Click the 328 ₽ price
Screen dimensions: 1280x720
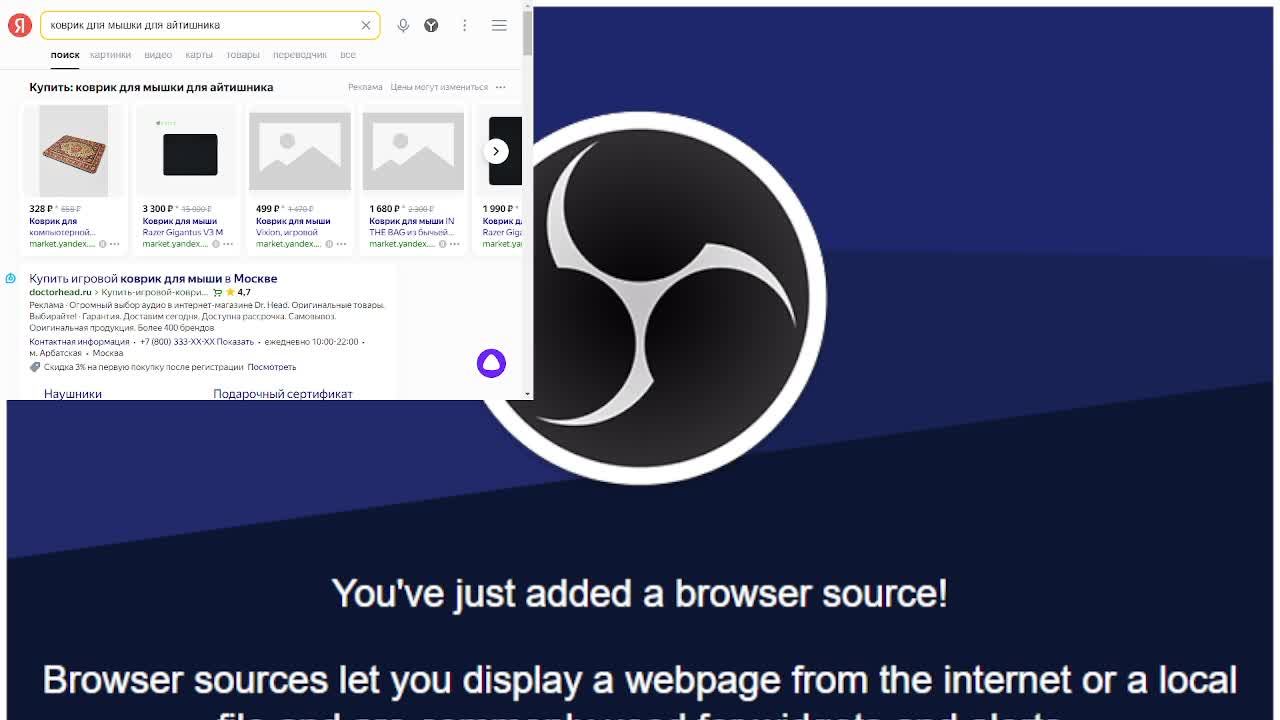(41, 209)
